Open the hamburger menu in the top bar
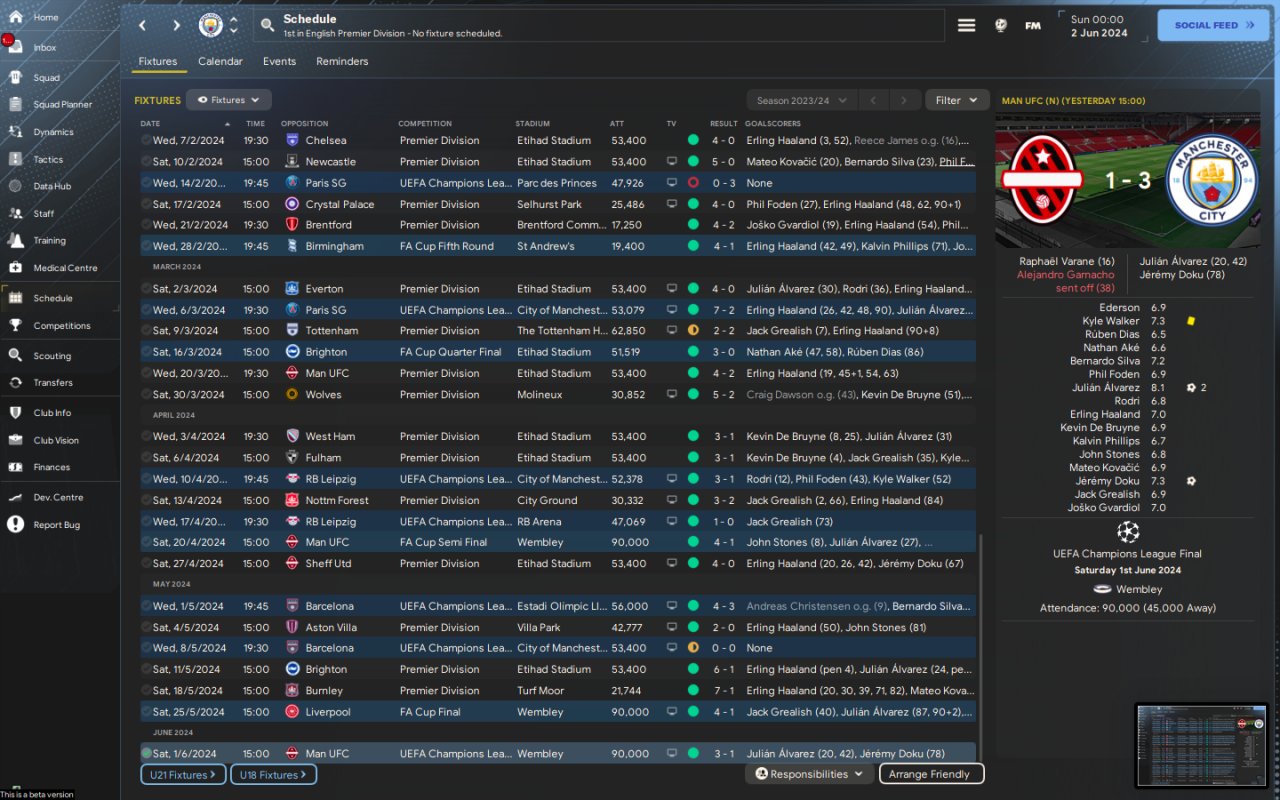 pos(966,25)
